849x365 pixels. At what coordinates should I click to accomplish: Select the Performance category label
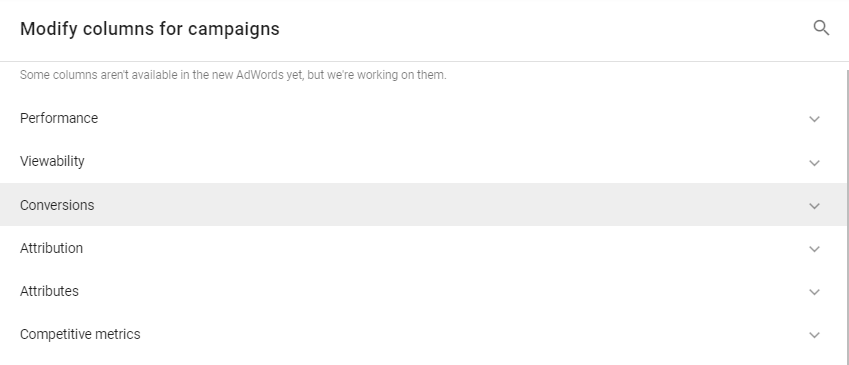pos(59,118)
